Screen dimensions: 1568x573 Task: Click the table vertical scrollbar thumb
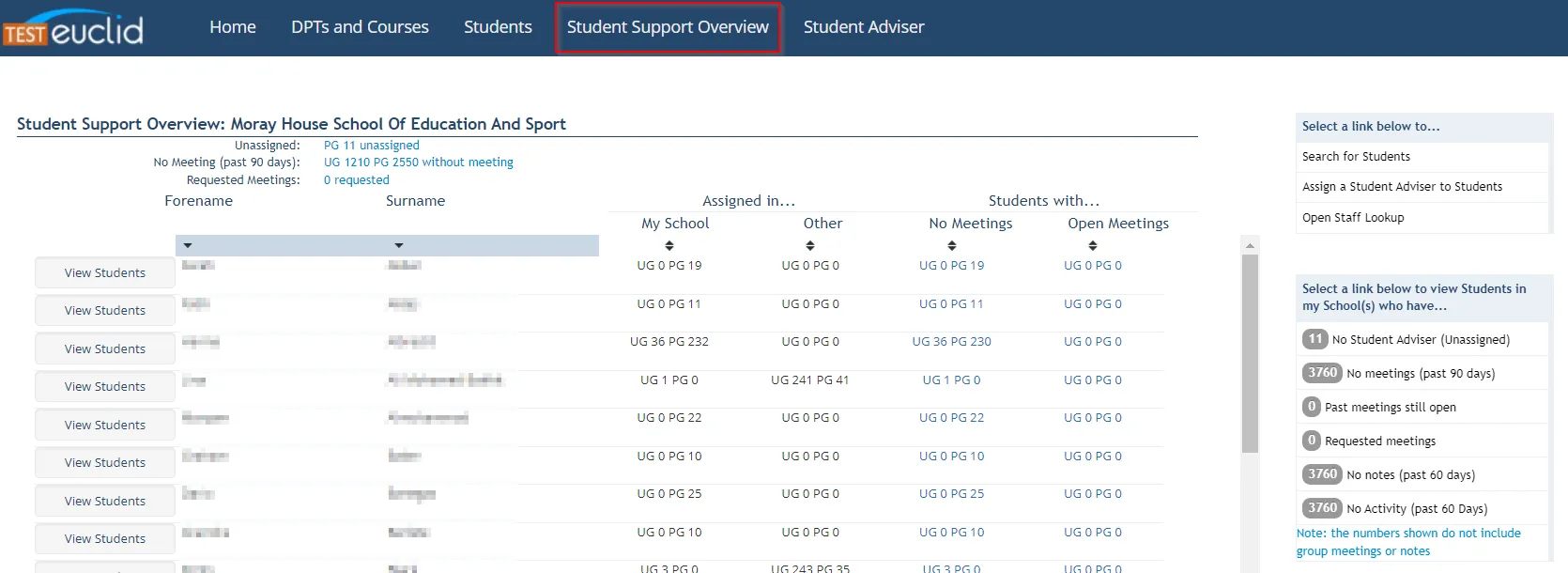point(1250,353)
